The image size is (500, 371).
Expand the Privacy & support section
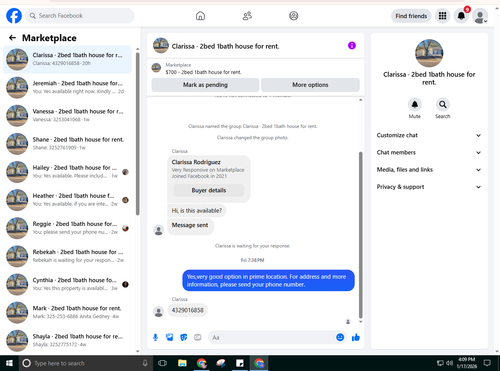click(x=429, y=187)
